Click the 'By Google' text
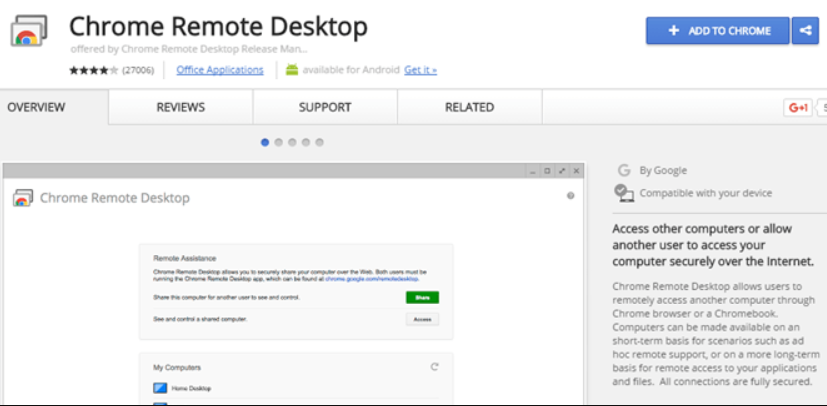The height and width of the screenshot is (406, 827). 663,170
